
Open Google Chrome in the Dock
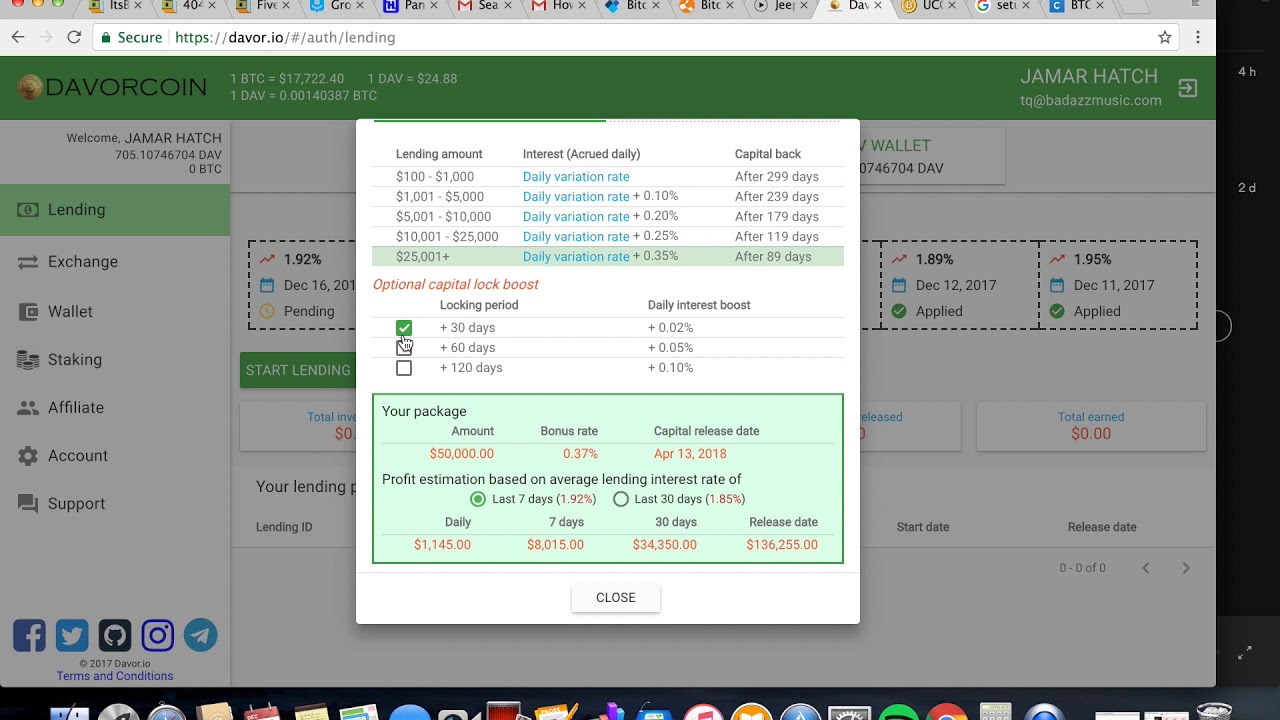coord(947,711)
